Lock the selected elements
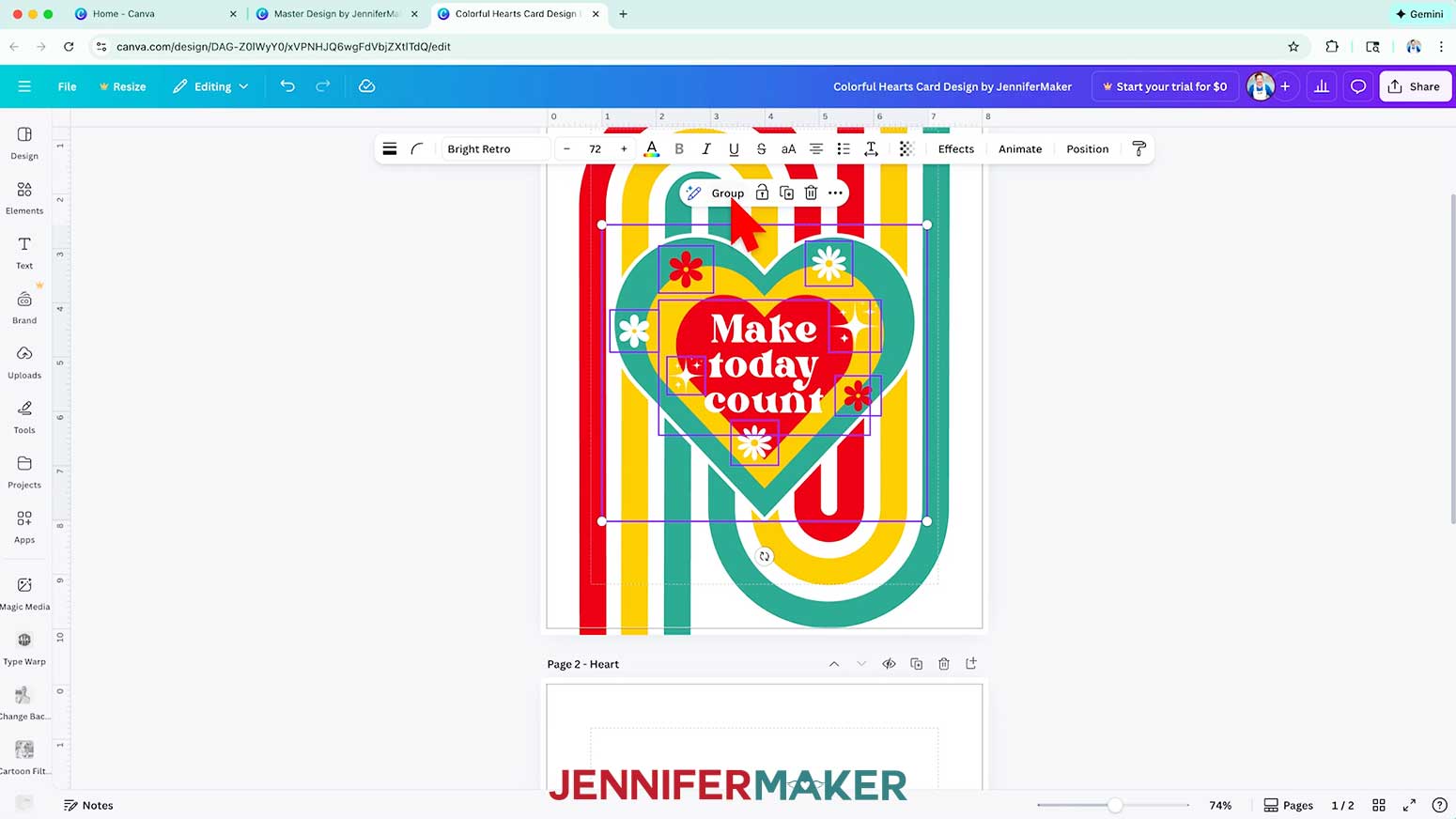 [762, 193]
